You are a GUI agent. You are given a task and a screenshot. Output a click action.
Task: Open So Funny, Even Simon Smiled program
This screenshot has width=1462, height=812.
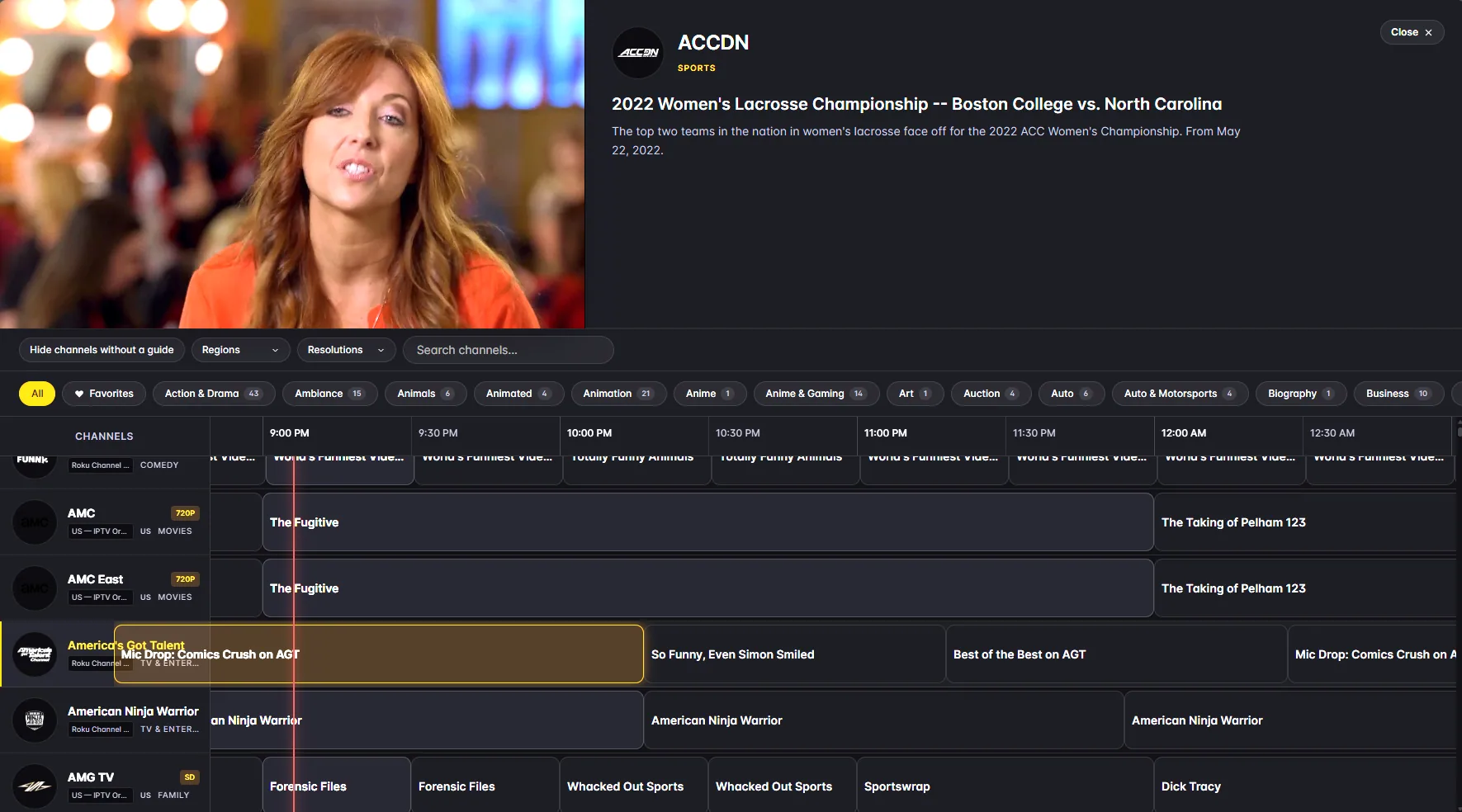pyautogui.click(x=794, y=654)
